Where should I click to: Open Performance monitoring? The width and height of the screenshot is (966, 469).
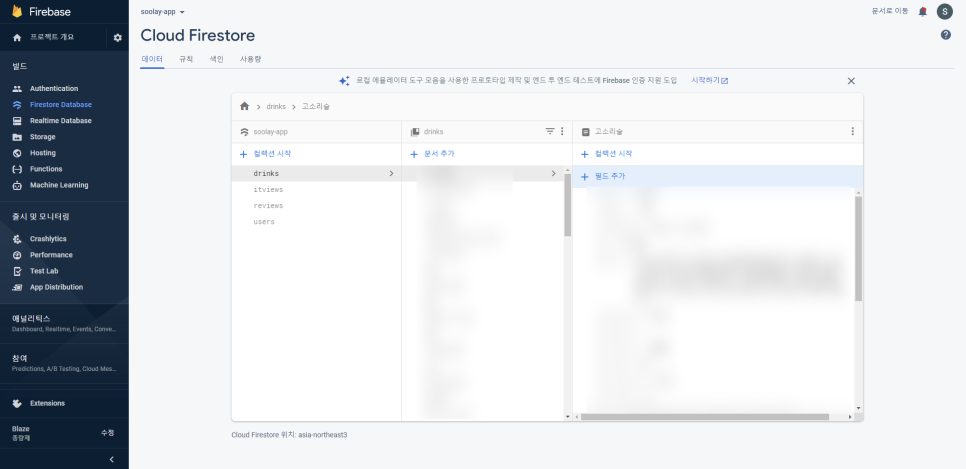(x=51, y=255)
